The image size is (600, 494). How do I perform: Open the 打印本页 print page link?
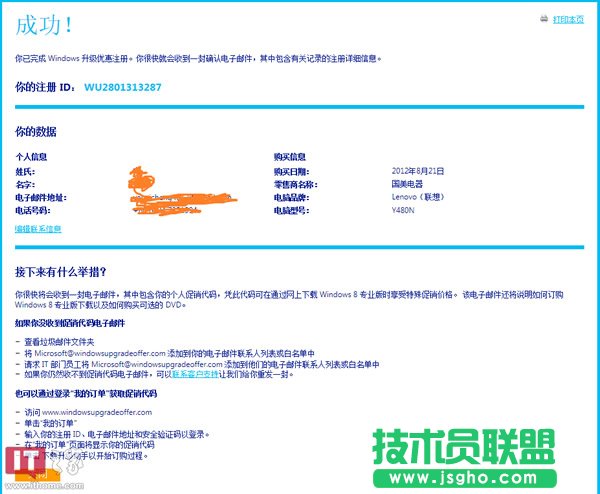pyautogui.click(x=568, y=19)
